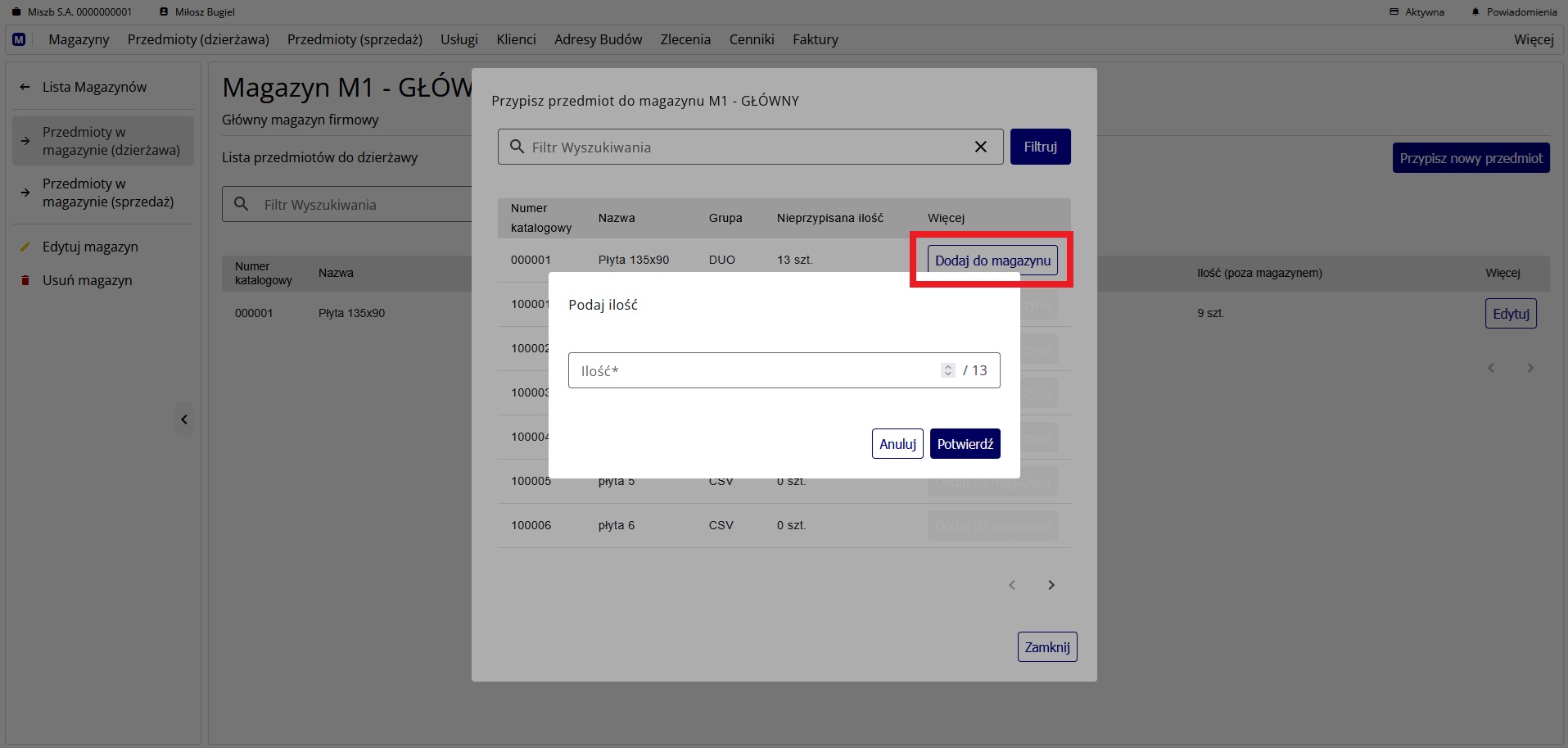Click the back arrow beside Lista Magazynów
Viewport: 1568px width, 748px height.
25,87
